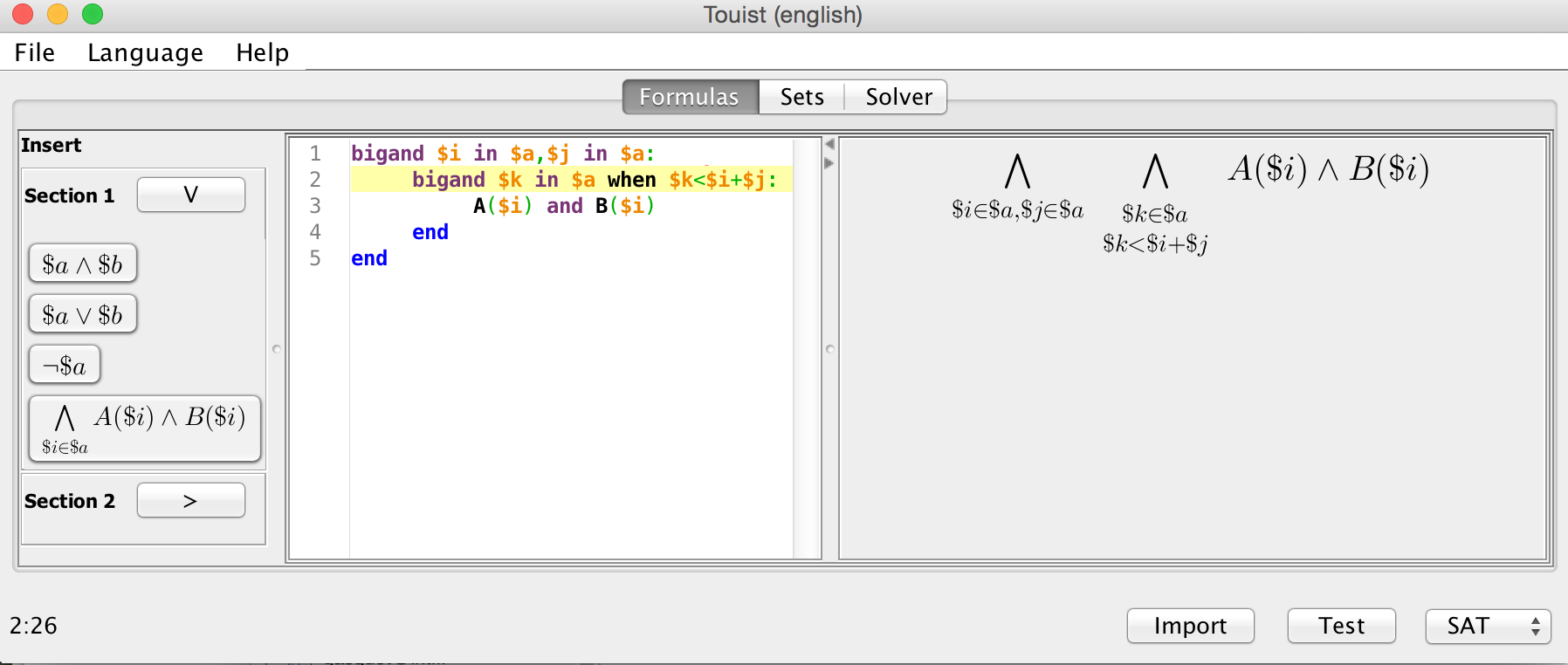1568x665 pixels.
Task: Open the SAT solver dropdown
Action: click(1488, 626)
